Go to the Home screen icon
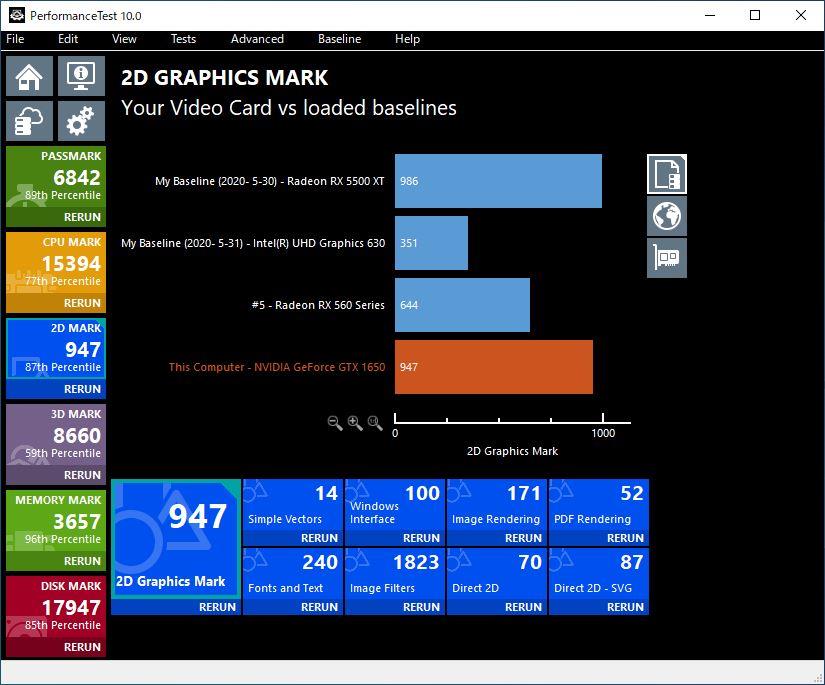 coord(29,76)
